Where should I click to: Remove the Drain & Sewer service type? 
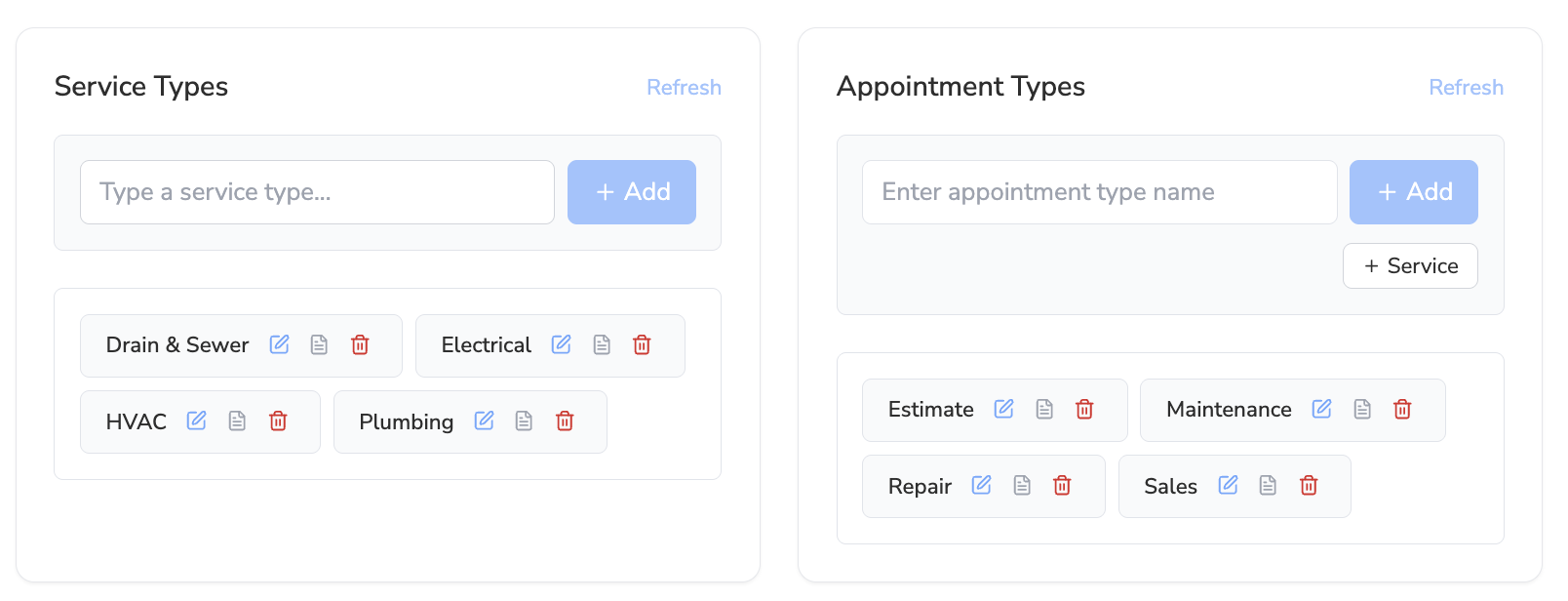[360, 344]
